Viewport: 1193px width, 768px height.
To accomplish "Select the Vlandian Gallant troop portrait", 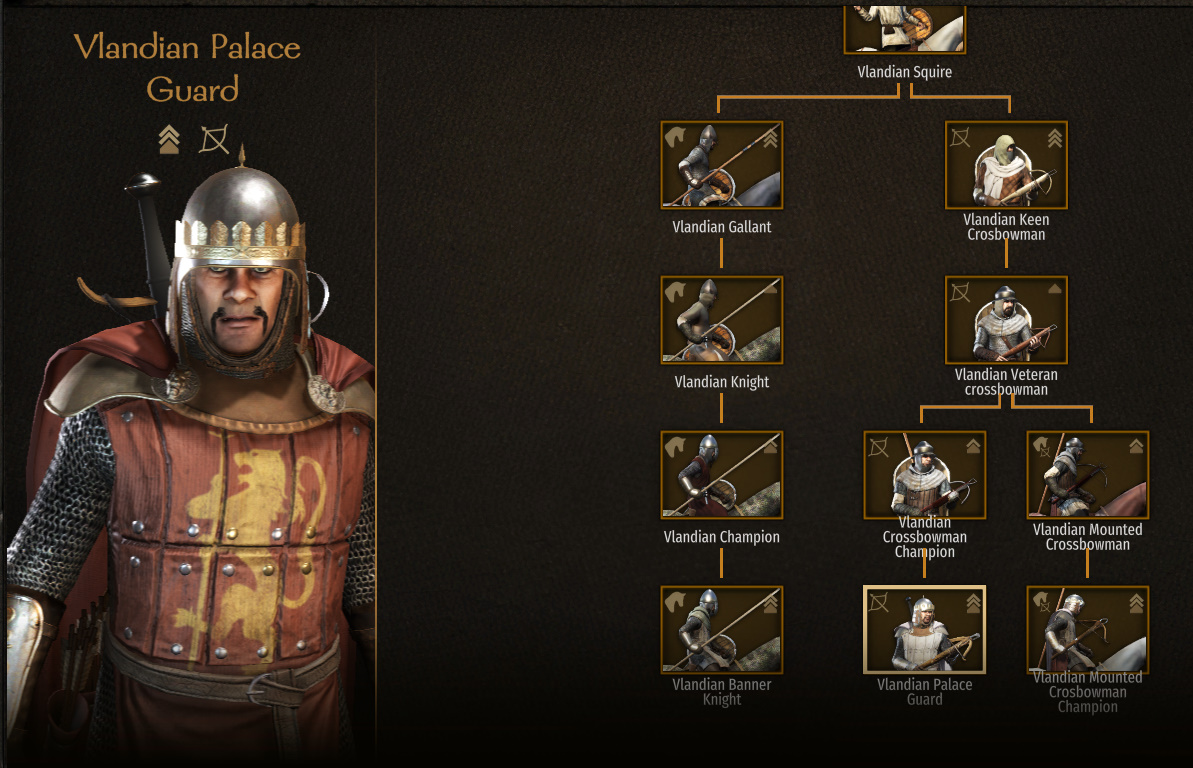I will 721,165.
